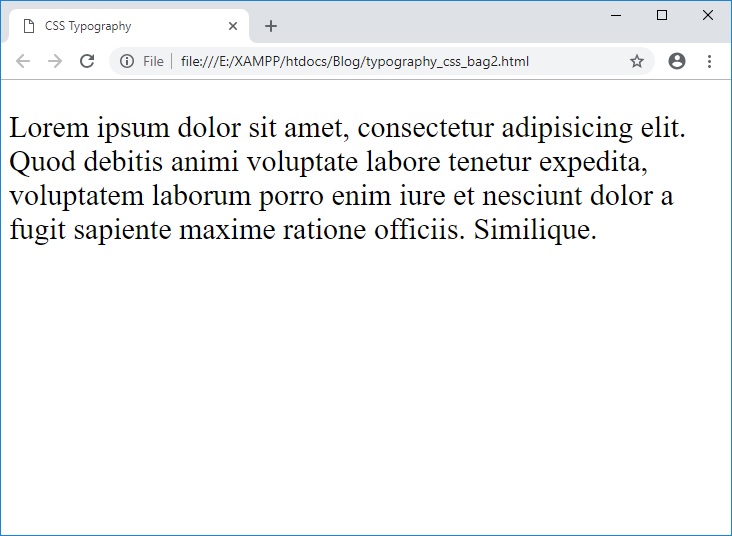
Task: Maximize the Chrome window
Action: point(662,15)
